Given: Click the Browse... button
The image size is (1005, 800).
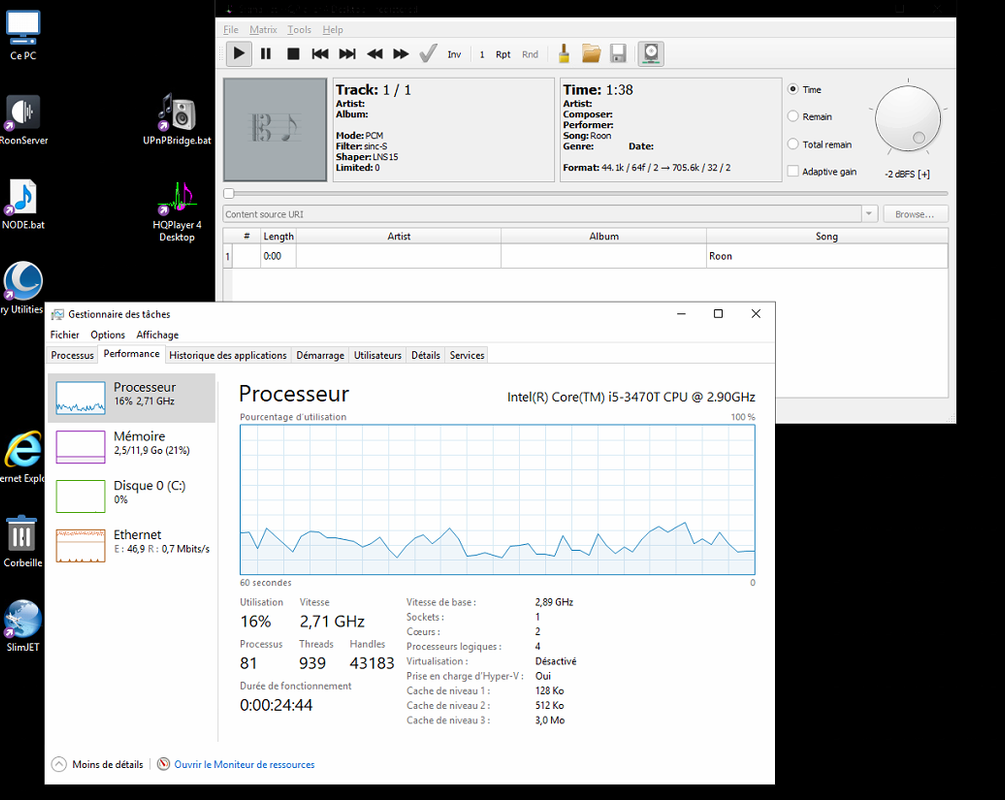Looking at the screenshot, I should [x=915, y=214].
